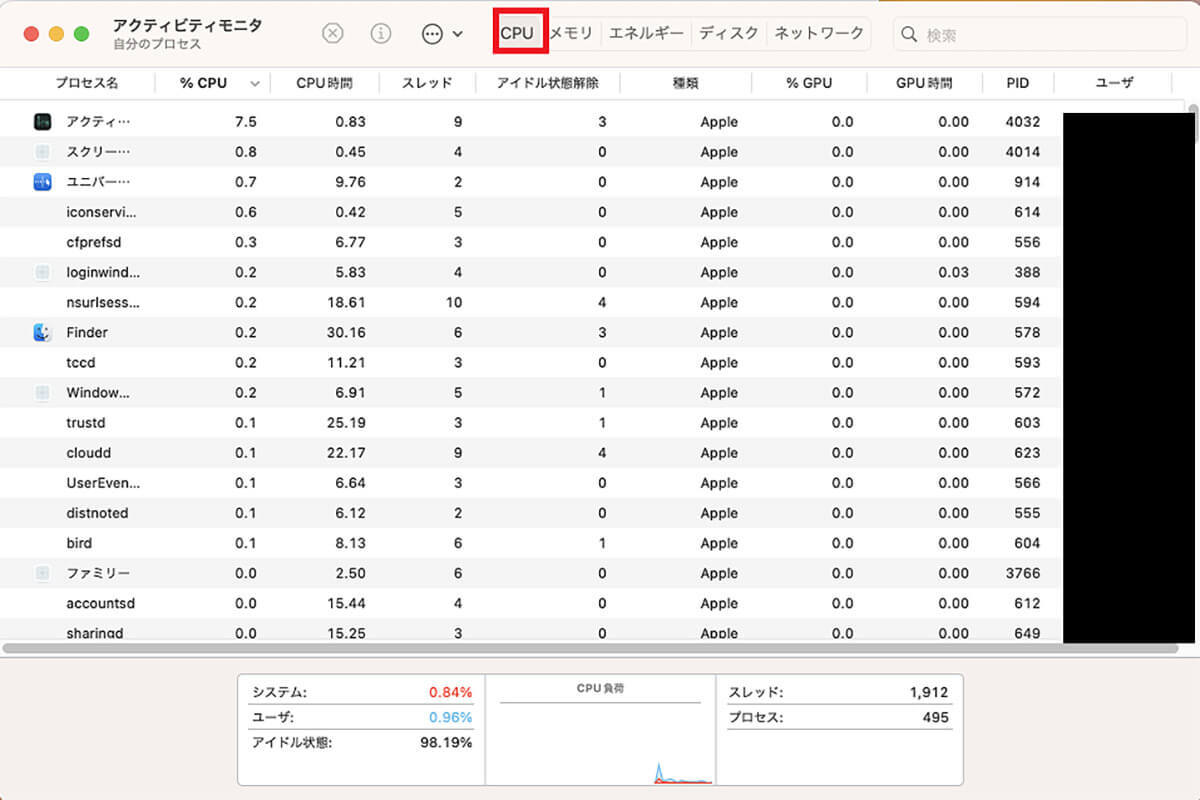Open process info with the (i) icon

381,33
